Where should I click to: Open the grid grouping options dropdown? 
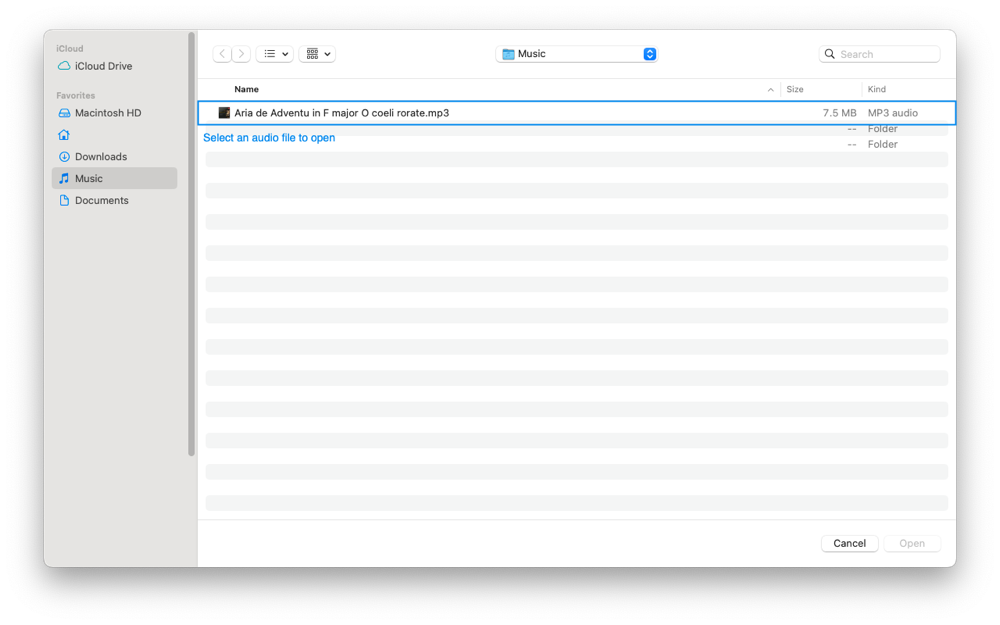coord(317,54)
